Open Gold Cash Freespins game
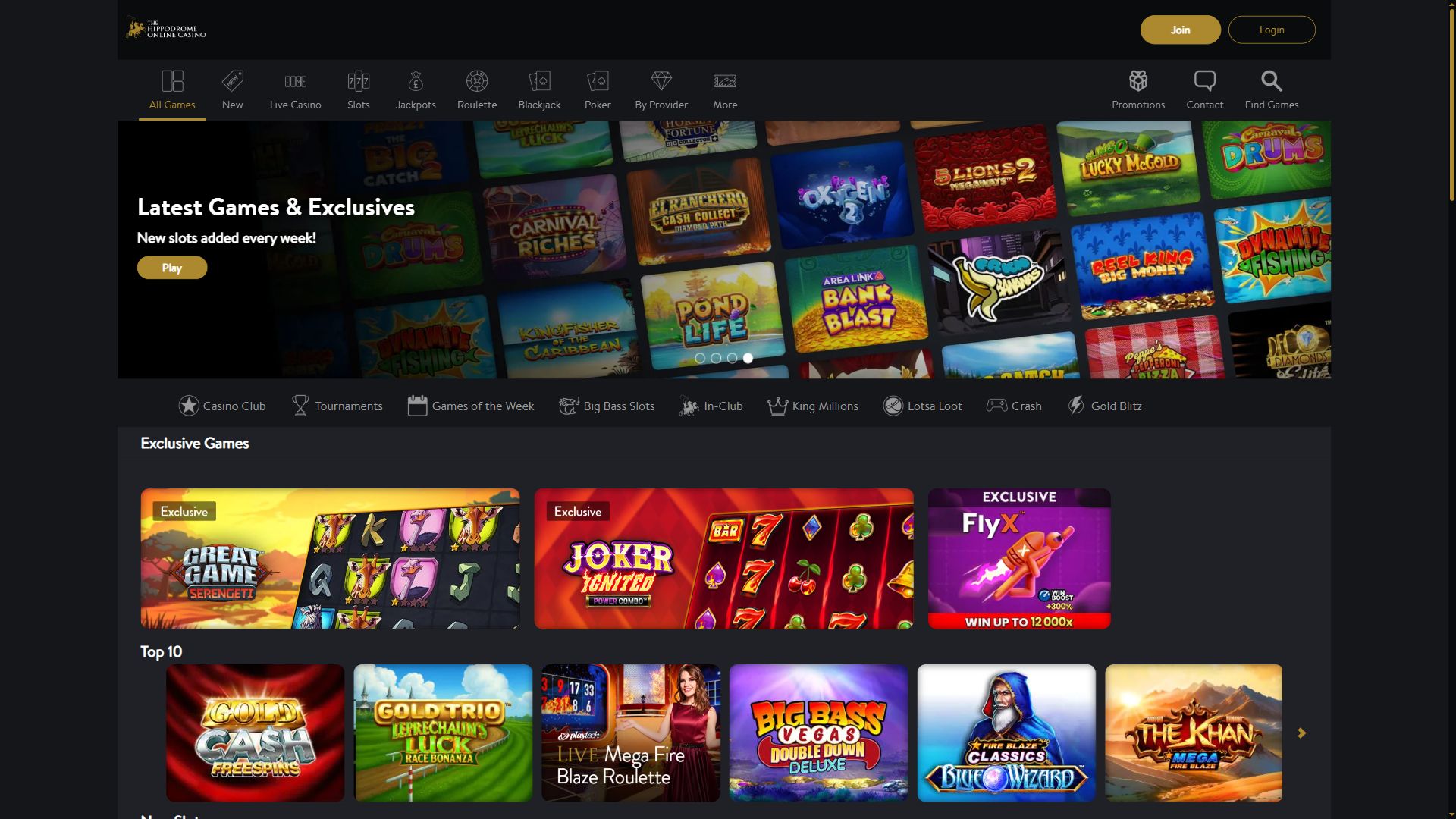Screen dimensions: 1456x819 [x=255, y=733]
